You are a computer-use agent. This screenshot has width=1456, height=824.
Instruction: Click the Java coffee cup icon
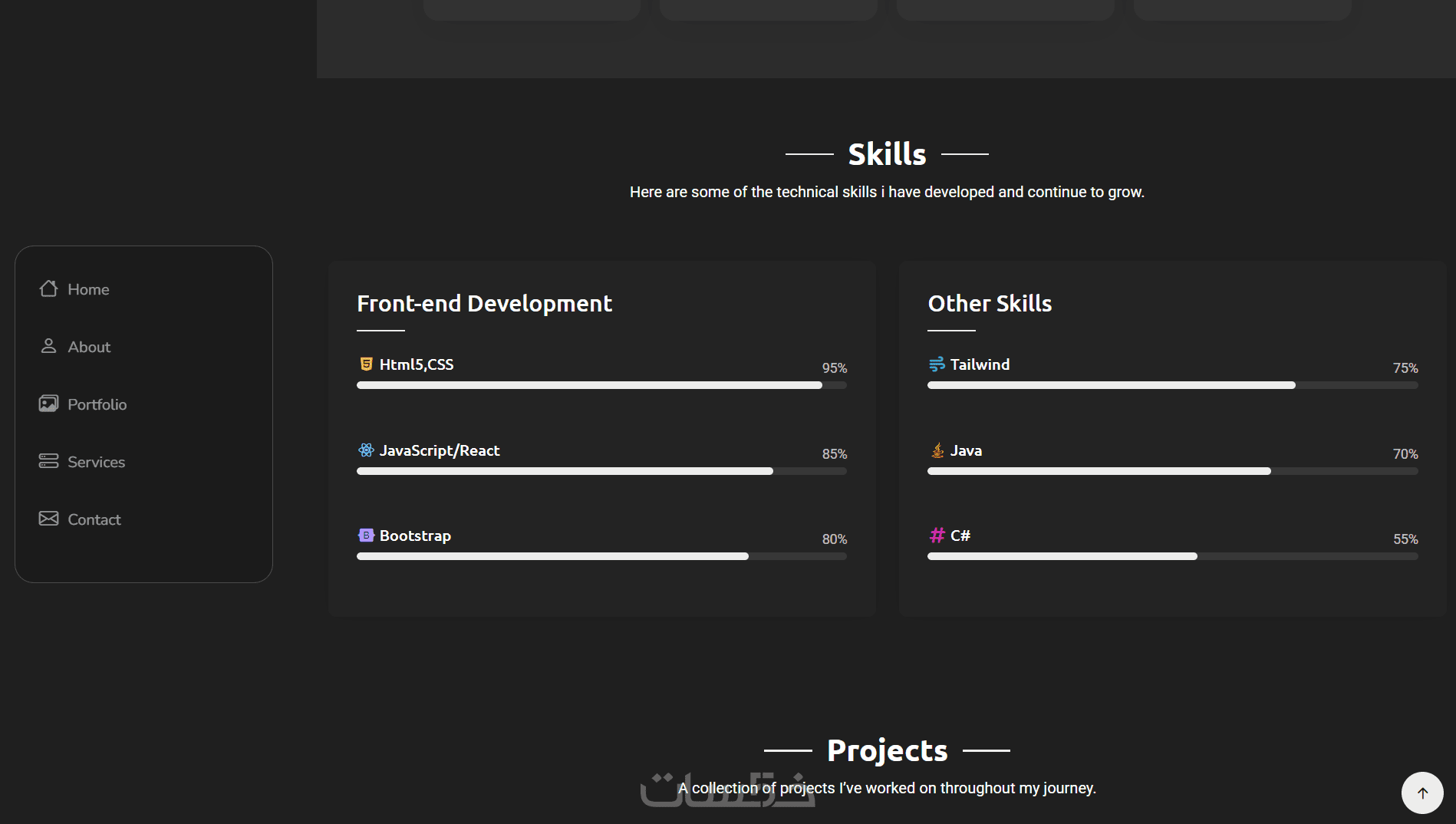click(x=937, y=450)
